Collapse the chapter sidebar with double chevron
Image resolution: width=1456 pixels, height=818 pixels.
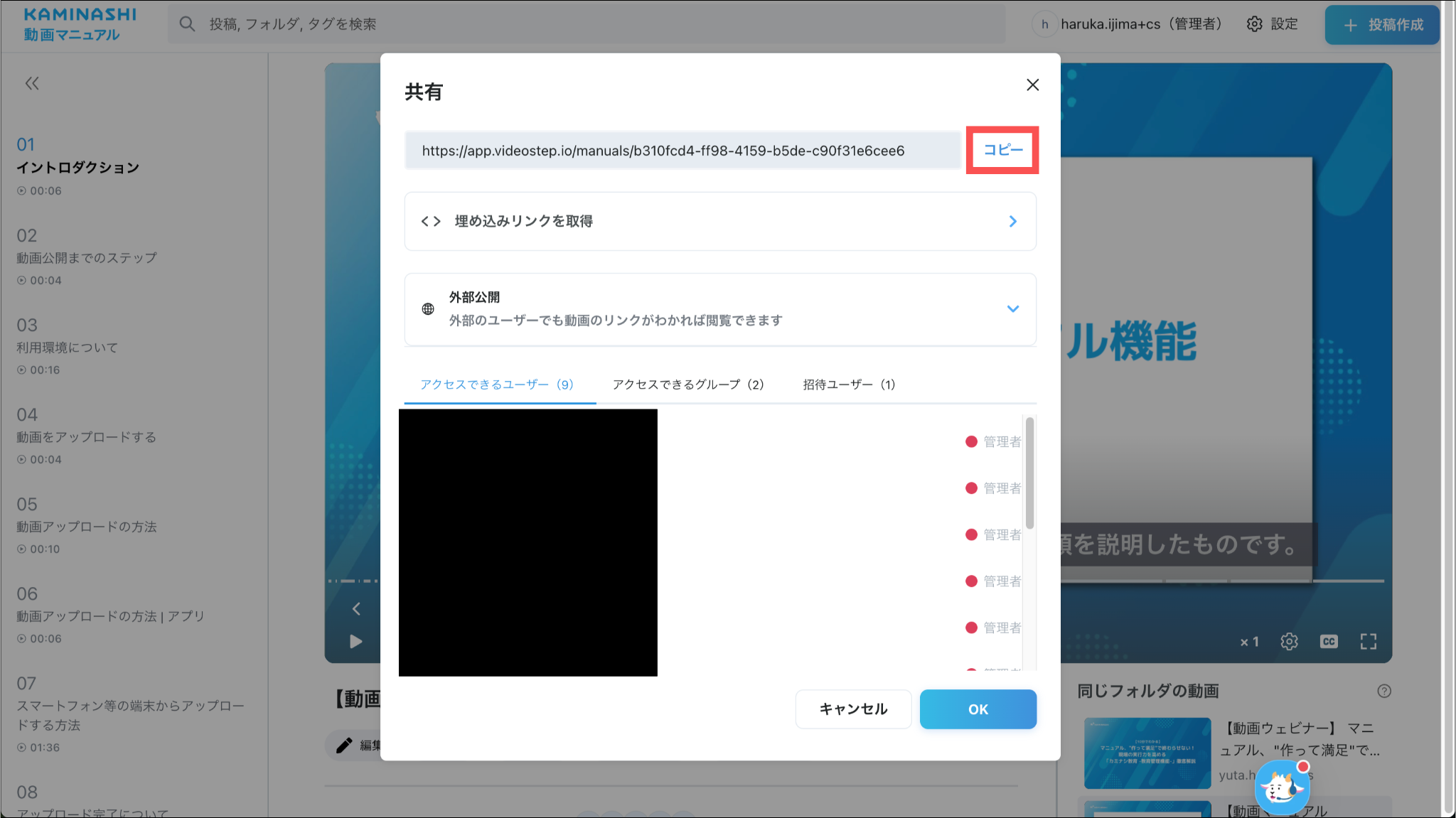pos(32,84)
